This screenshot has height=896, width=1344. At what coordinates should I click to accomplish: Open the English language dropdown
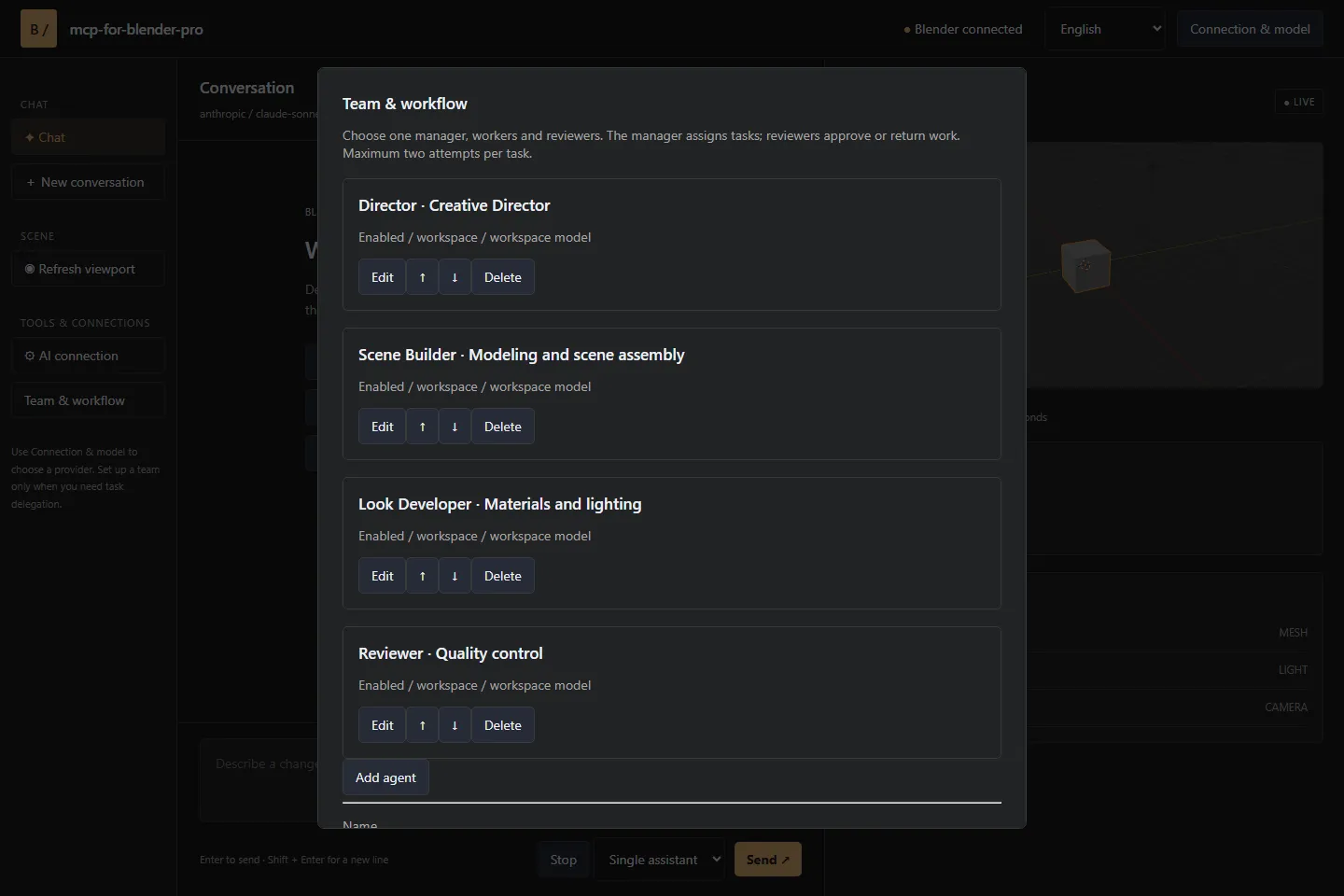(1106, 29)
